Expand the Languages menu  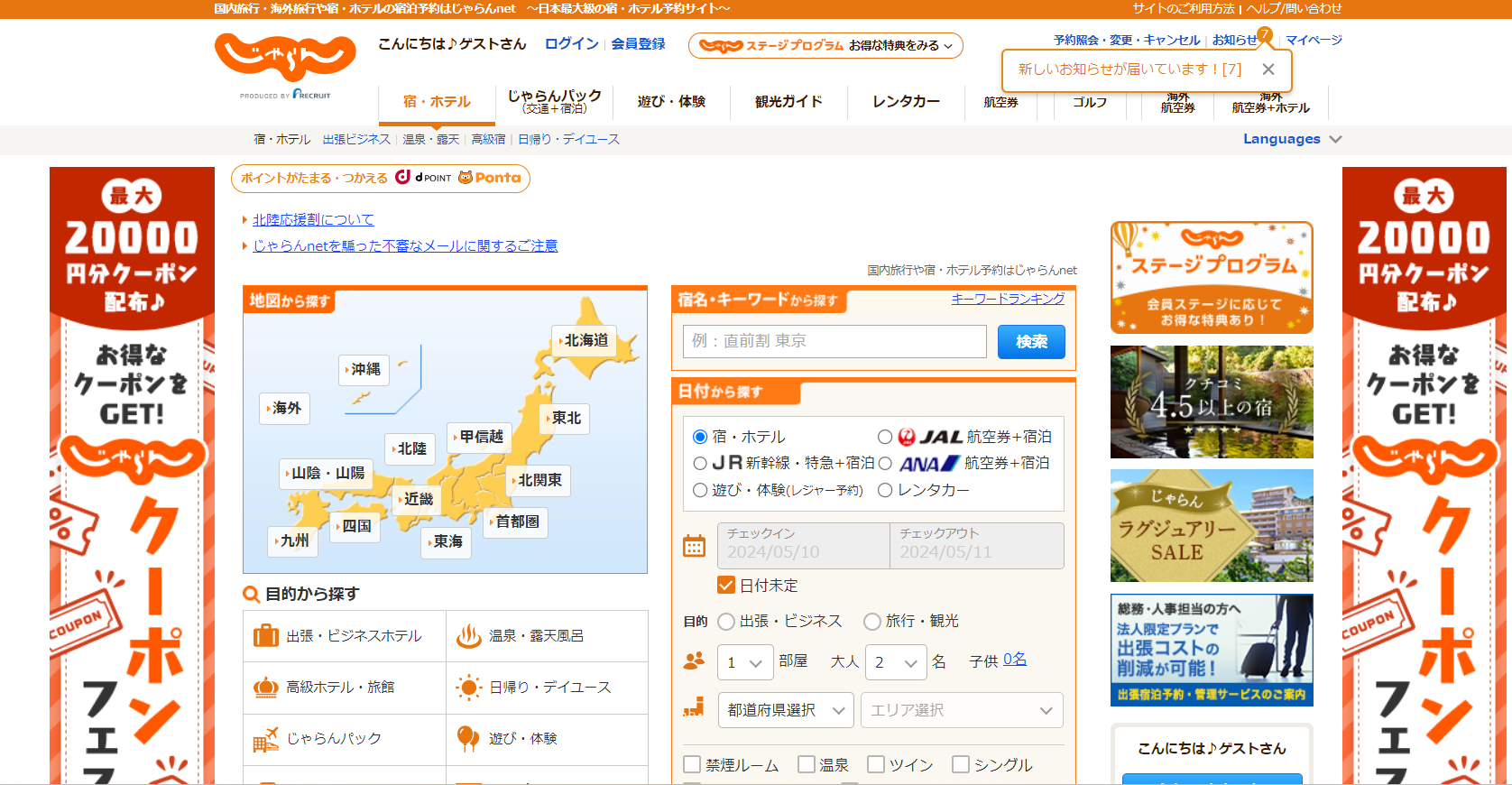[1292, 139]
